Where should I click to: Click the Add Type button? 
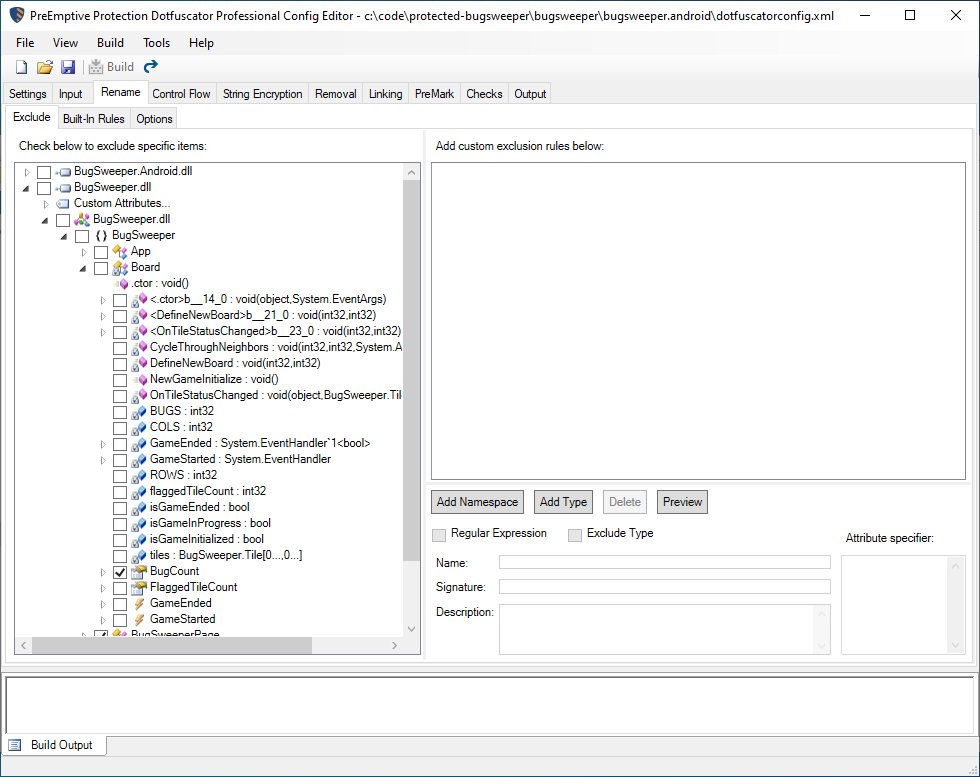[563, 502]
